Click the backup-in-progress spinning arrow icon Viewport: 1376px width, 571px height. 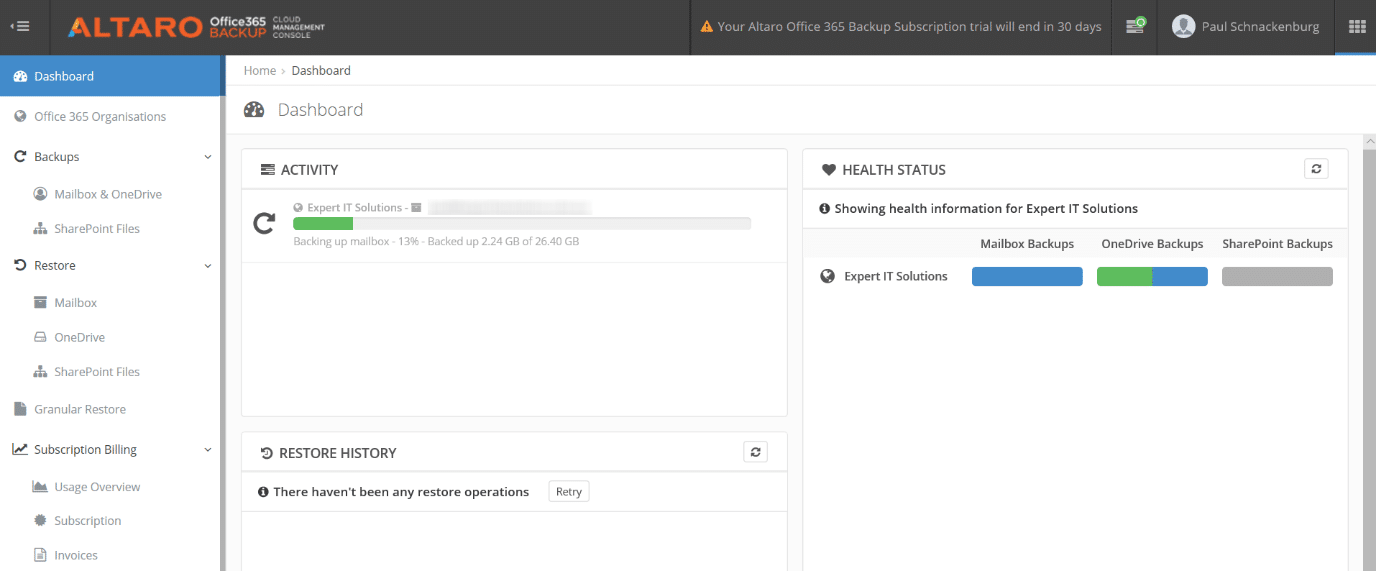[264, 224]
